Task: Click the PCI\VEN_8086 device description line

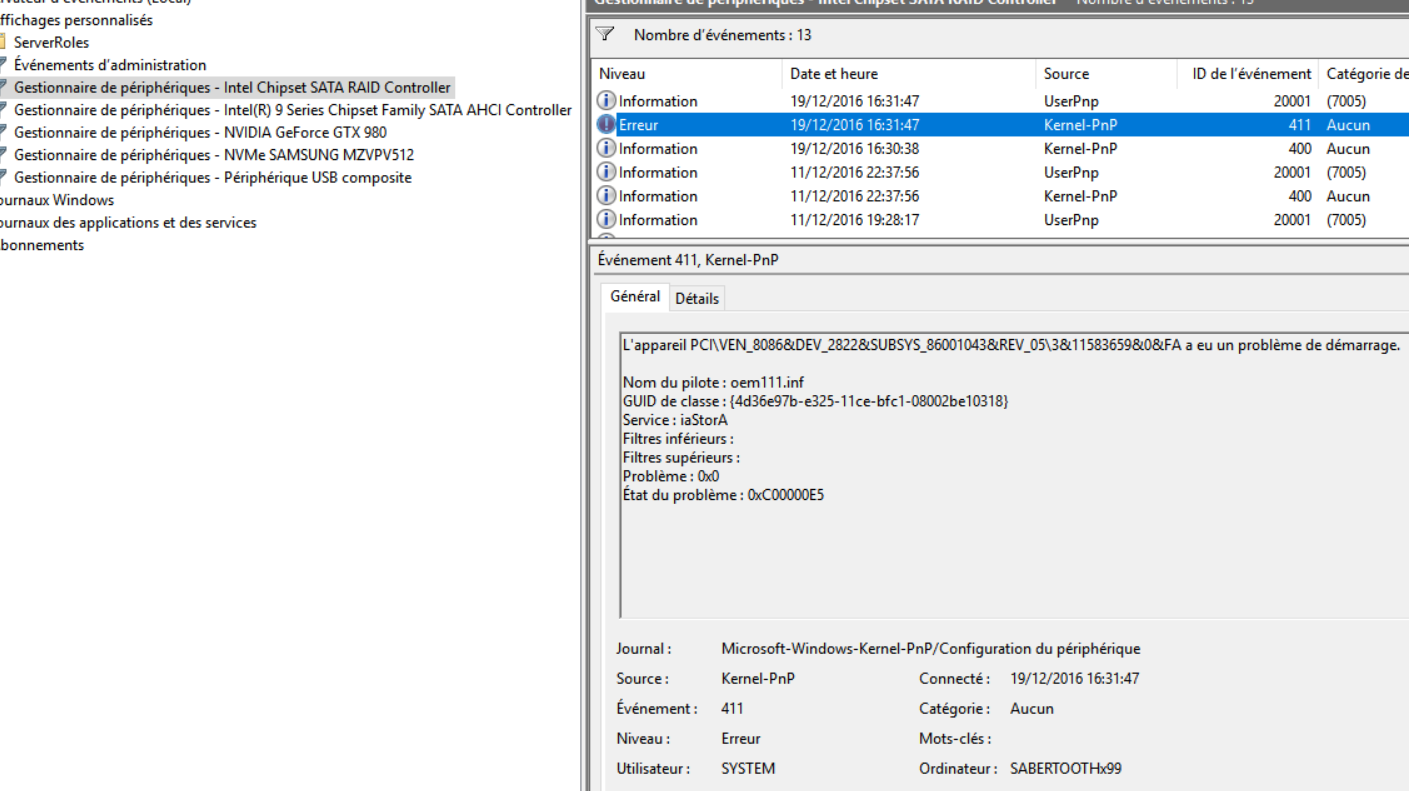Action: click(1011, 346)
